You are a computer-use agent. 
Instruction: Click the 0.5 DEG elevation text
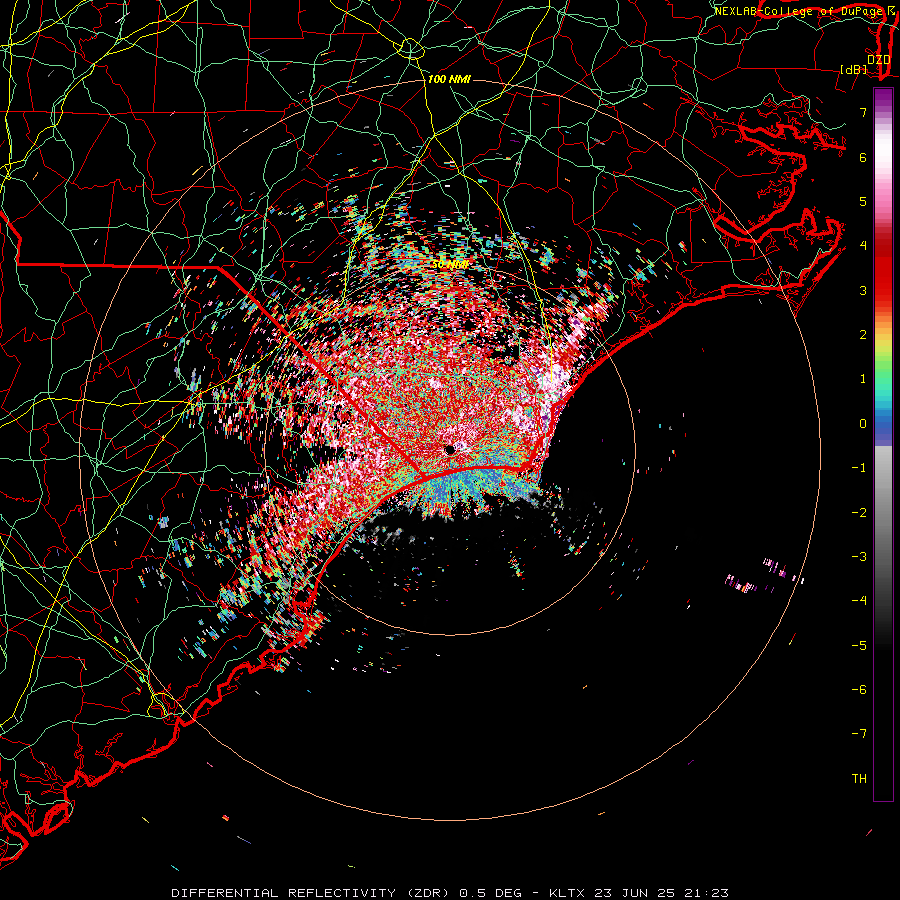point(491,893)
